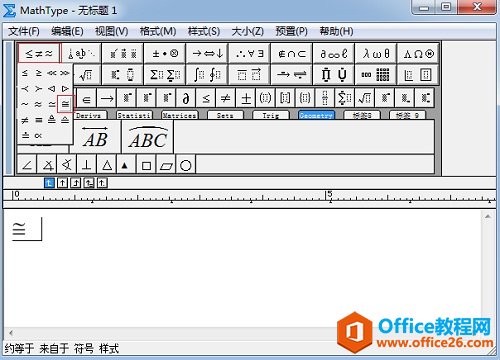Image resolution: width=500 pixels, height=360 pixels.
Task: Open the 视图(V) menu
Action: coord(111,31)
